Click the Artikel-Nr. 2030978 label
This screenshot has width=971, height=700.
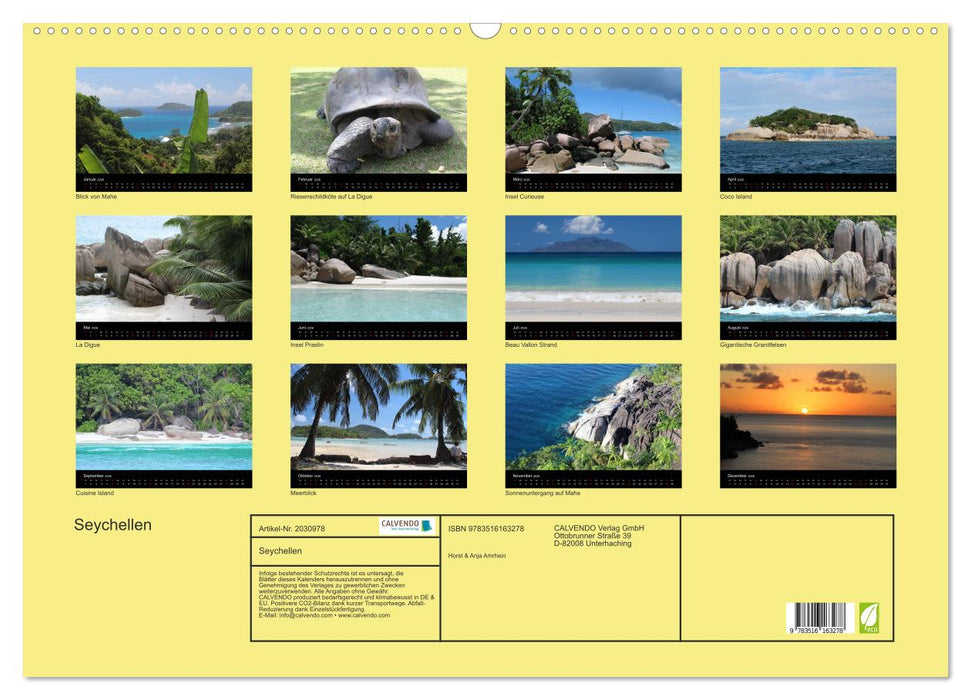tap(295, 527)
